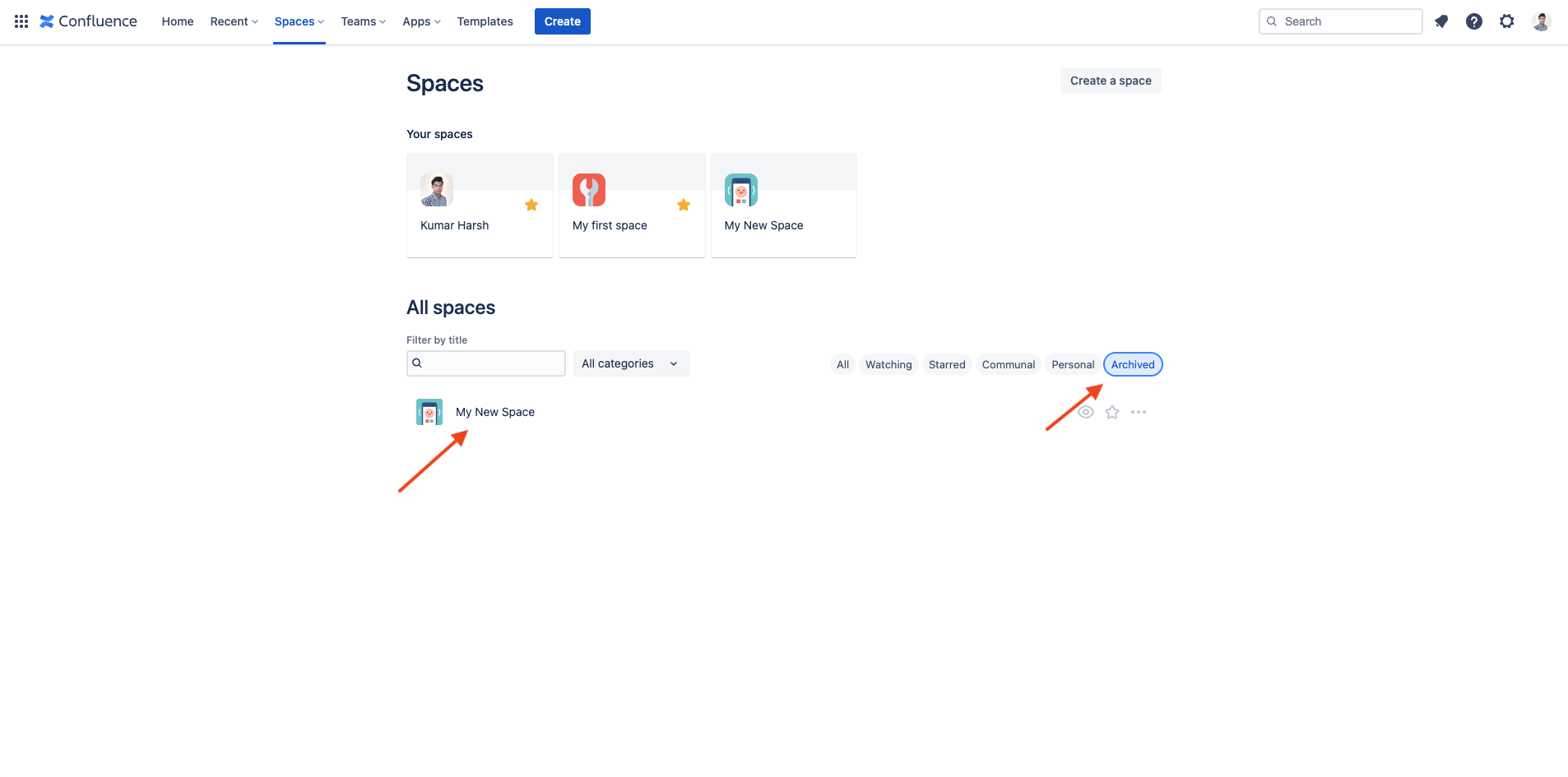Expand the All categories dropdown
The height and width of the screenshot is (777, 1568).
click(x=631, y=363)
